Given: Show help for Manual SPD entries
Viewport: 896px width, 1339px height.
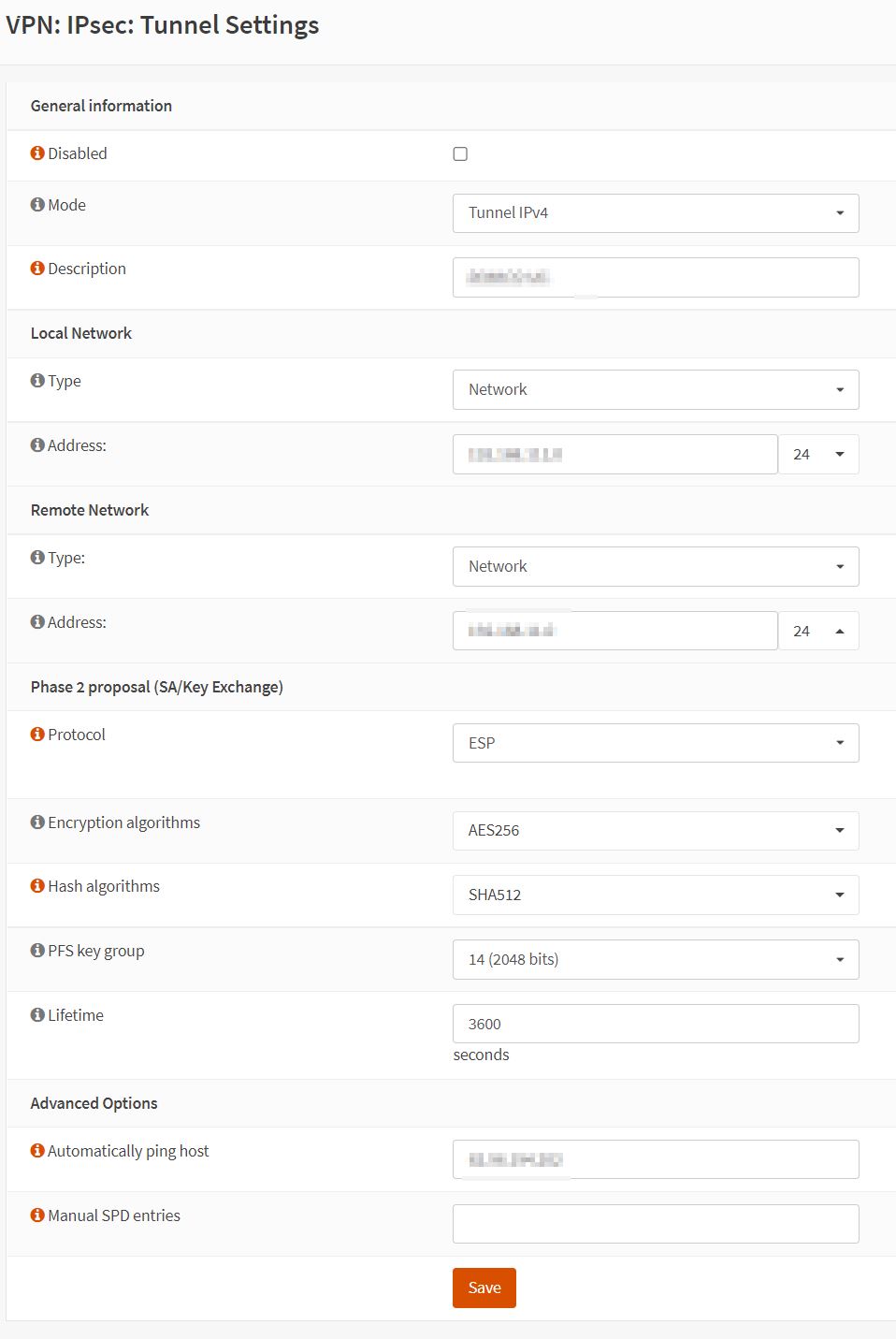Looking at the screenshot, I should click(37, 1215).
